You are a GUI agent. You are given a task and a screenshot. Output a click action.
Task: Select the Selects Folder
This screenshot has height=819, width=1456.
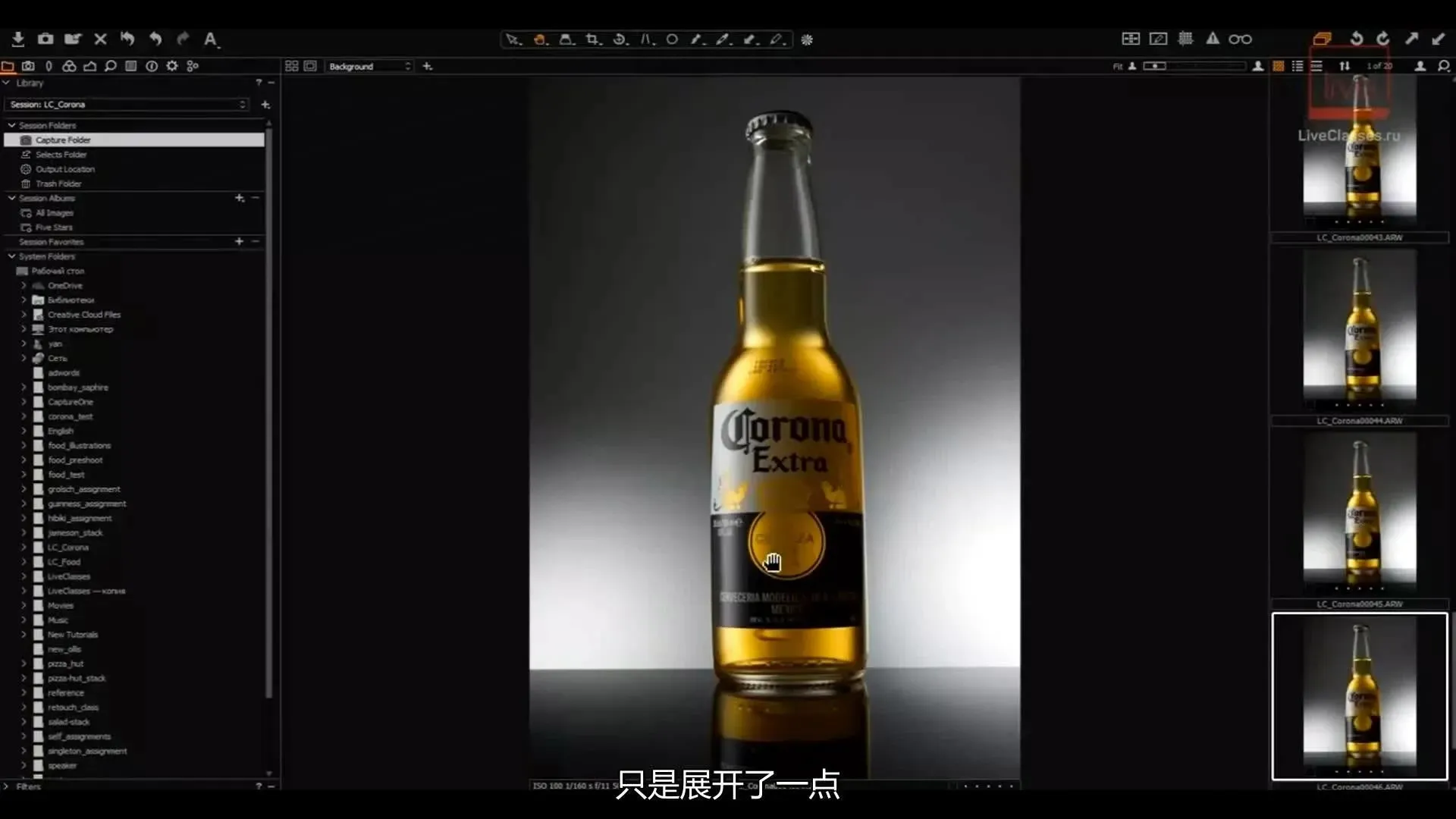point(61,155)
